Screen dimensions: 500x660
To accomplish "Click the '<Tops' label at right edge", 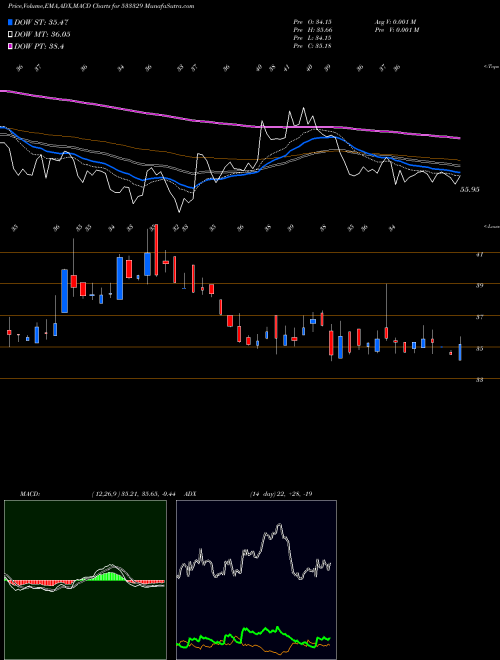I will point(492,67).
